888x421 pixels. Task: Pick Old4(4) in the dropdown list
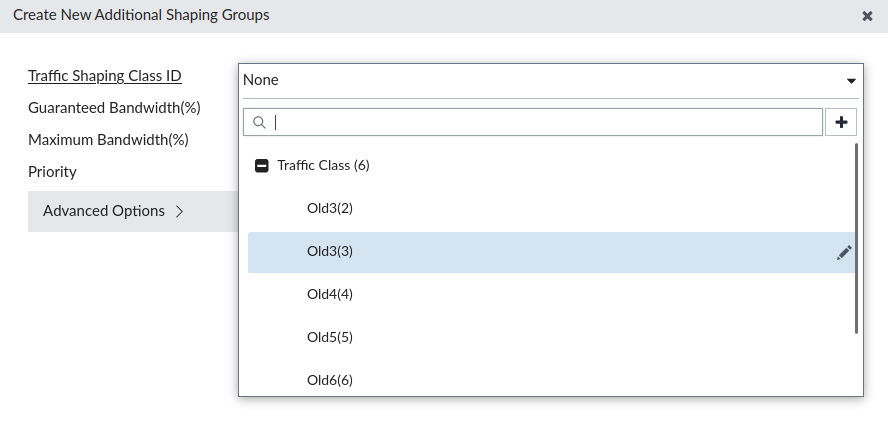tap(330, 295)
